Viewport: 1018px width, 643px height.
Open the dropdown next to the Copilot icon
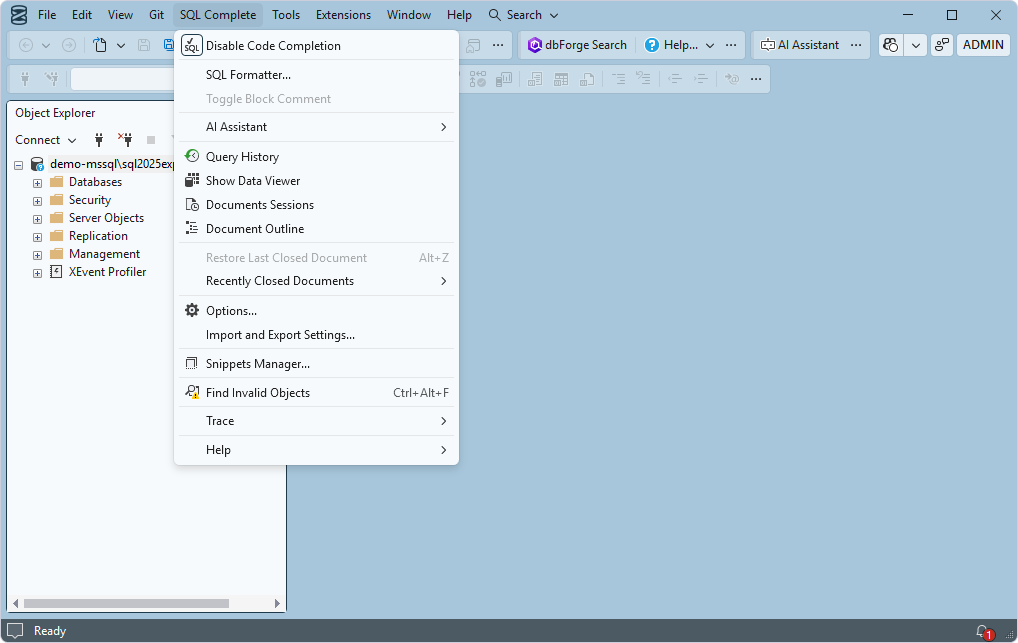[915, 45]
